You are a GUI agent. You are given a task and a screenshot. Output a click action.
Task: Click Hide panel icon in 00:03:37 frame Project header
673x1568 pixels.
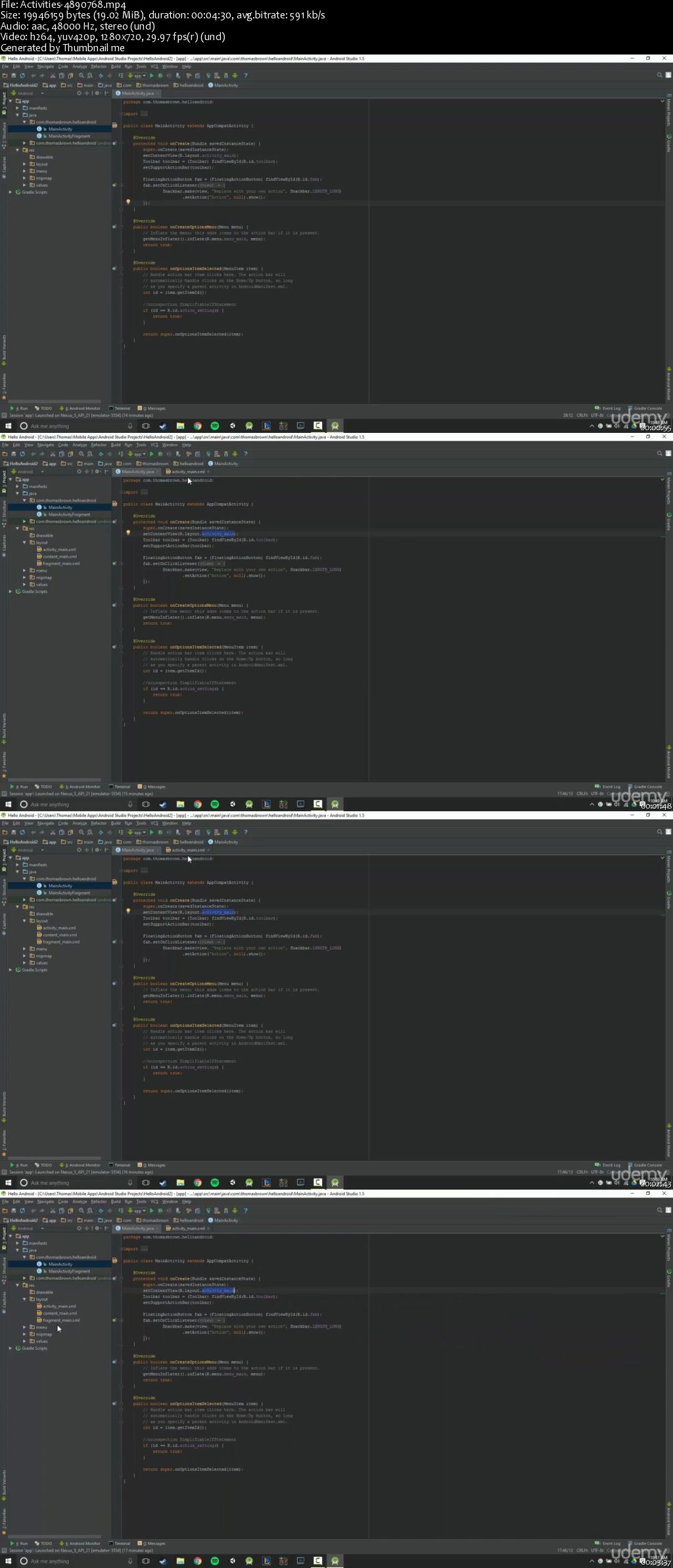point(106,1228)
